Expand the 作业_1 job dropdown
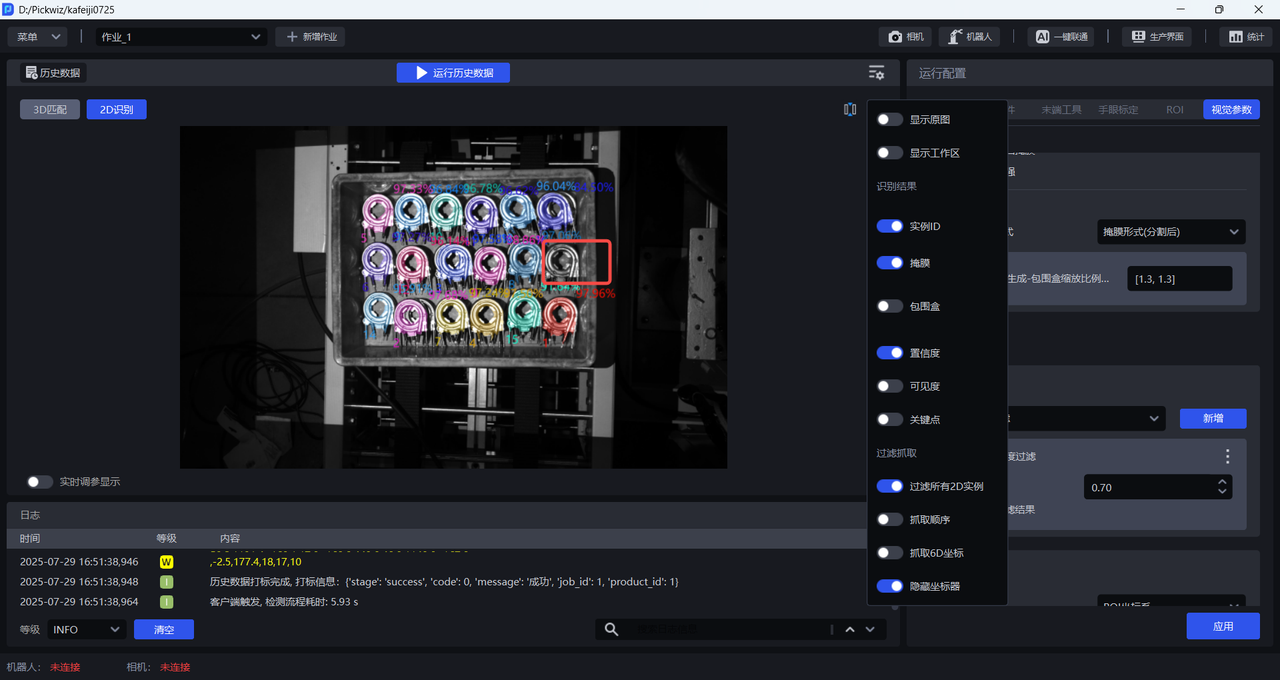Screen dimensions: 1280x680 [180, 37]
